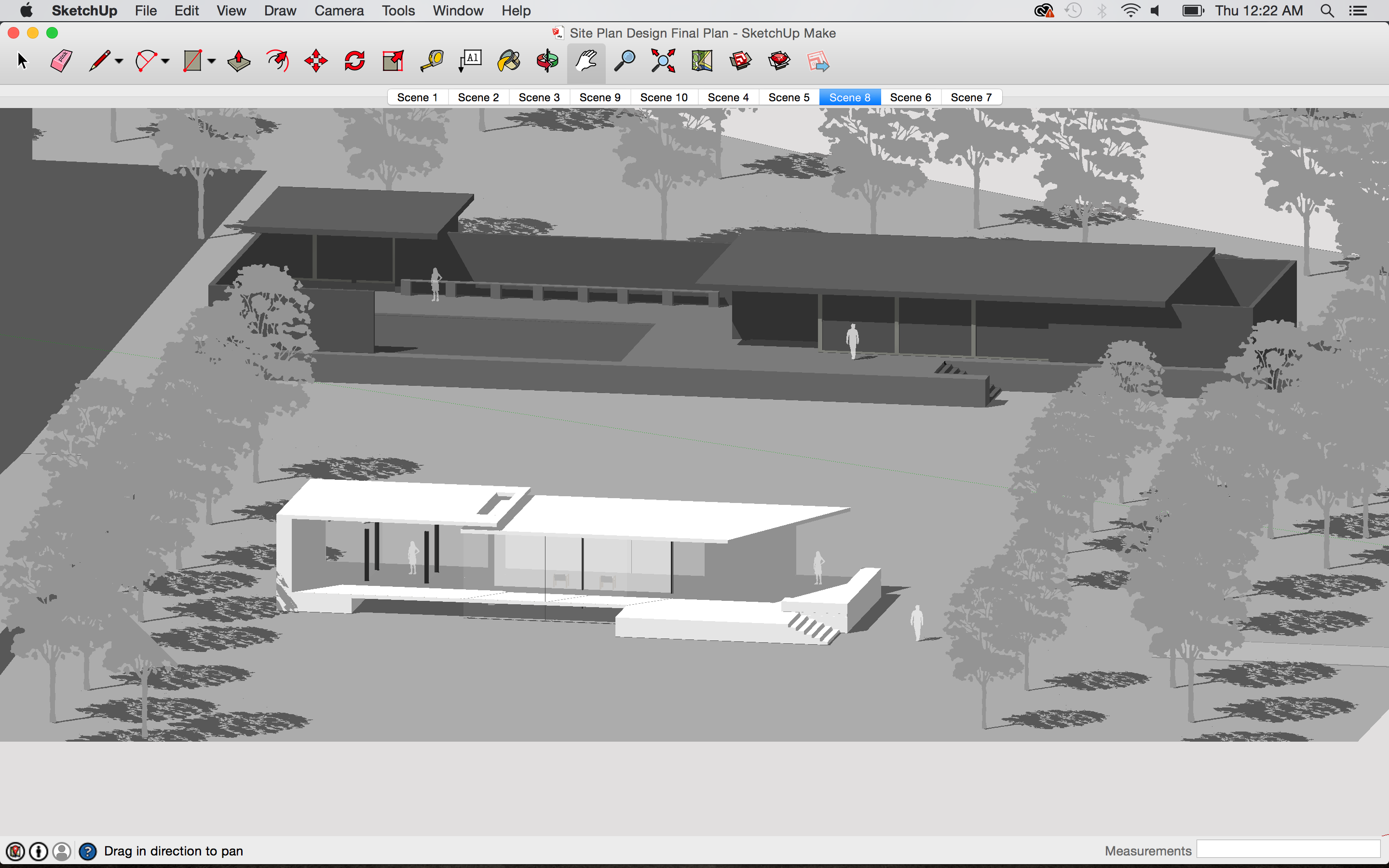
Task: Activate the Paint Bucket tool
Action: (508, 61)
